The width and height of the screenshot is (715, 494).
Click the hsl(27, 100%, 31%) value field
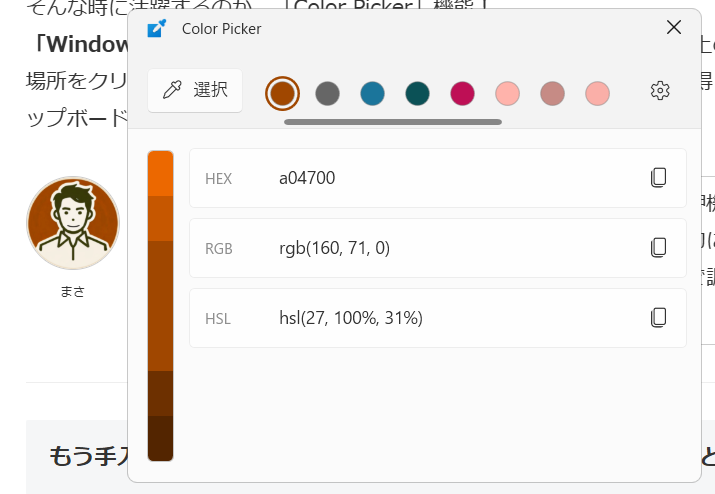point(350,318)
